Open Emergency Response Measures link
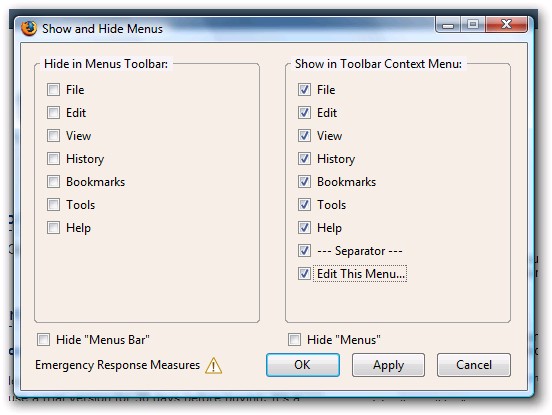 point(118,365)
